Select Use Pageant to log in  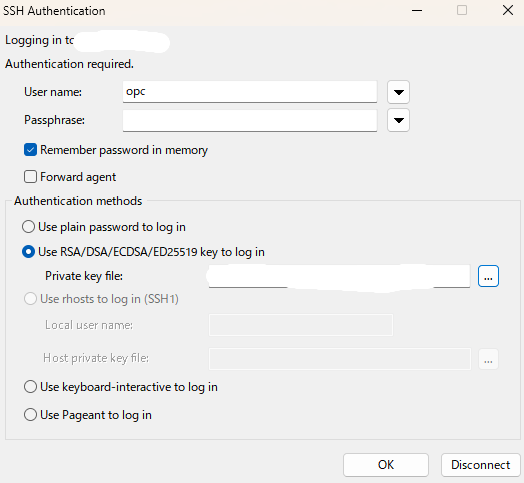pos(30,415)
